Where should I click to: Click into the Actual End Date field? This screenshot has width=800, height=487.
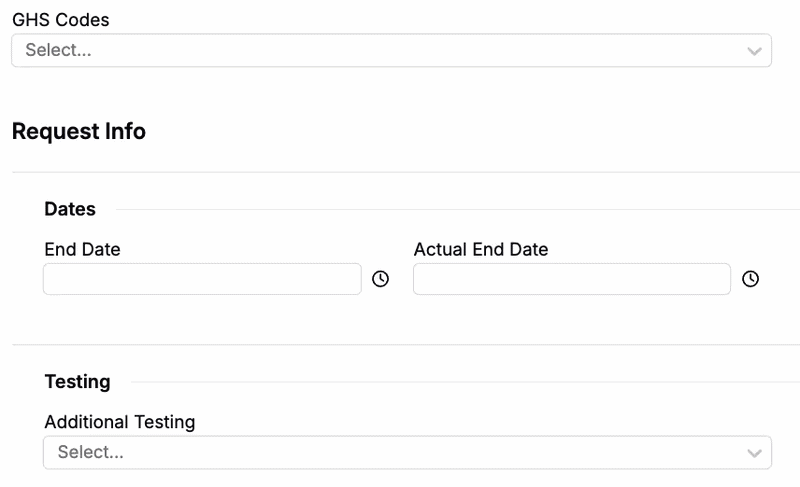click(x=571, y=279)
